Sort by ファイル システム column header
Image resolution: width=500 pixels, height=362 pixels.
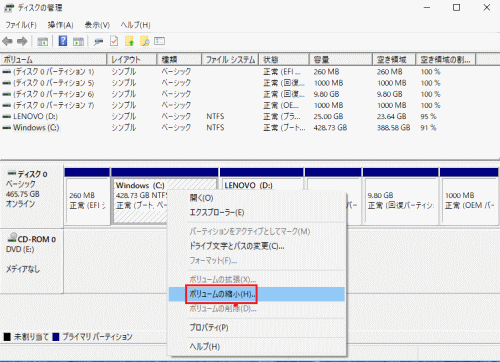coord(230,60)
